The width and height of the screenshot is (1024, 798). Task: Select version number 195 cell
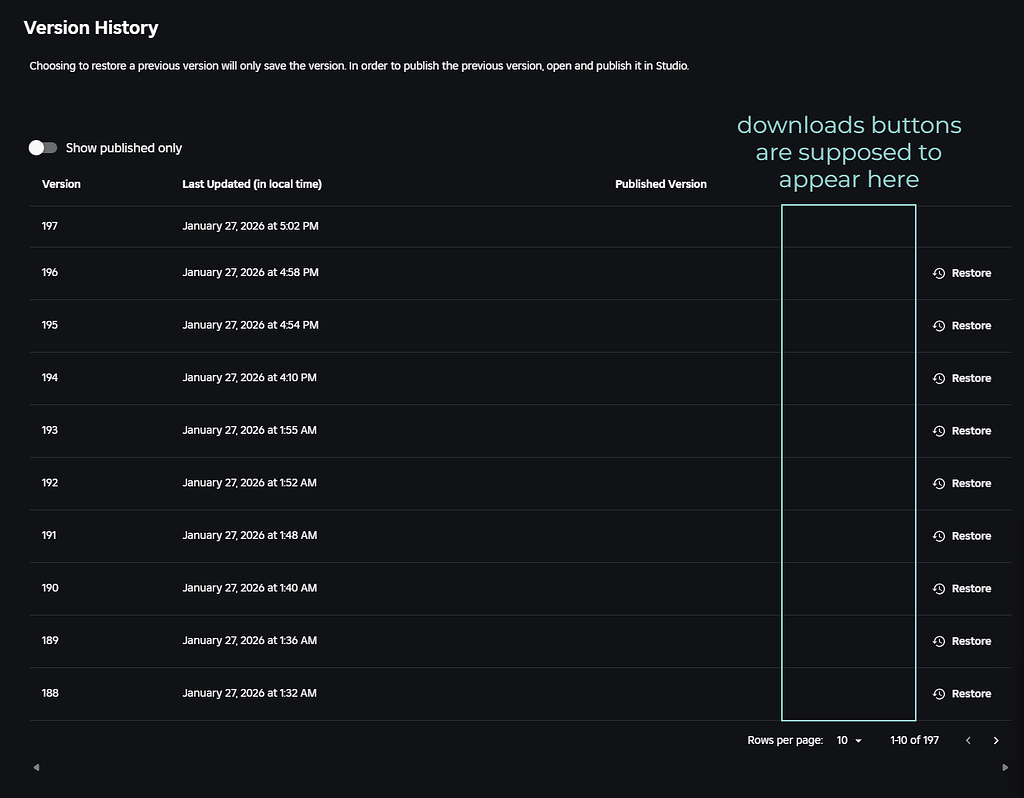pyautogui.click(x=50, y=325)
